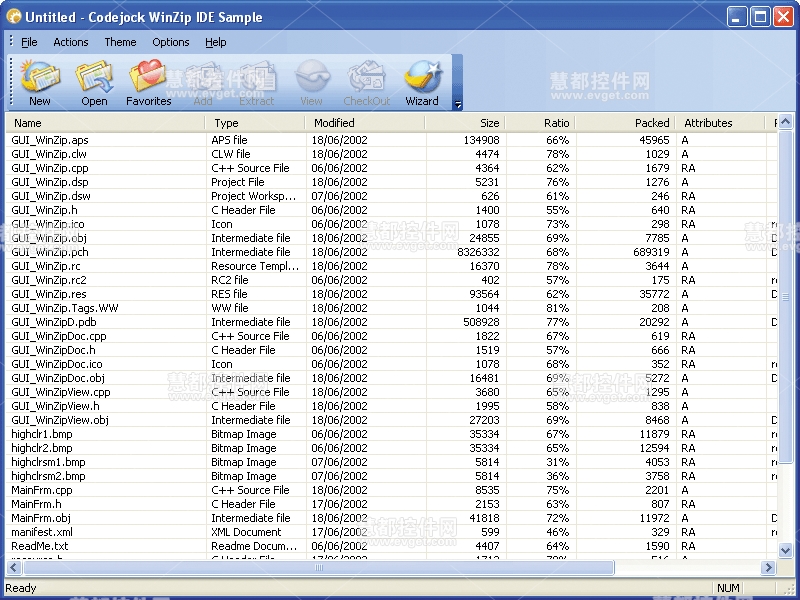This screenshot has height=600, width=800.
Task: Sort list by Size column header
Action: point(465,123)
